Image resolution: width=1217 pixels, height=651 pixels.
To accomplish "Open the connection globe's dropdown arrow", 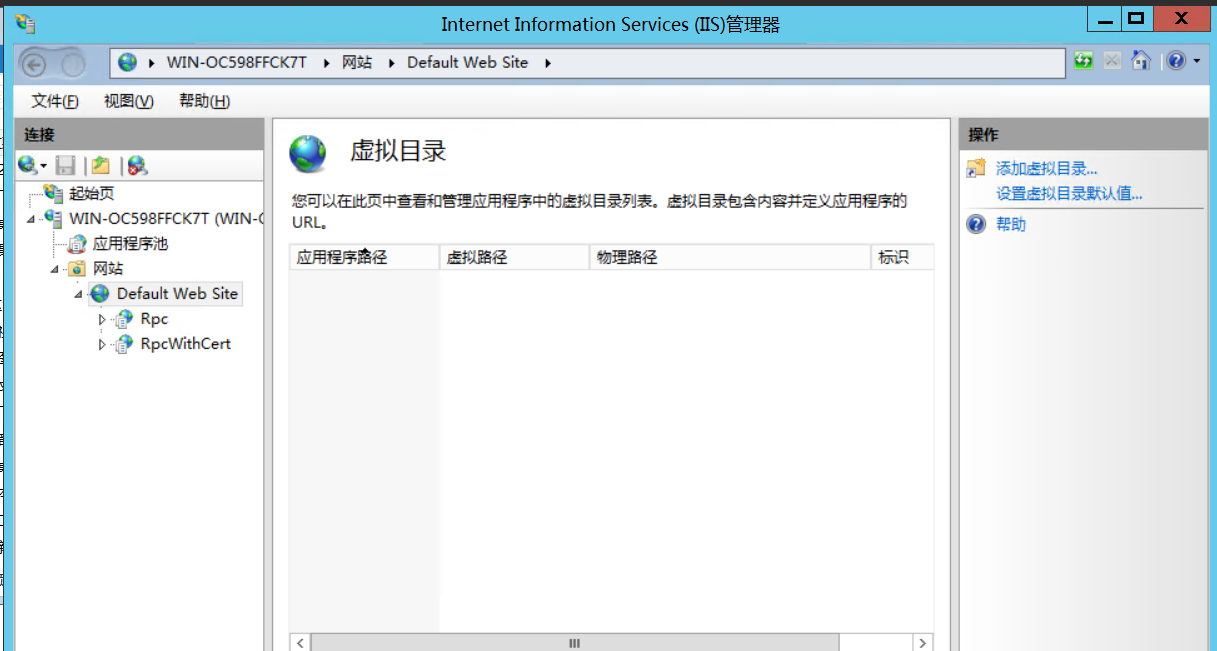I will pos(44,166).
